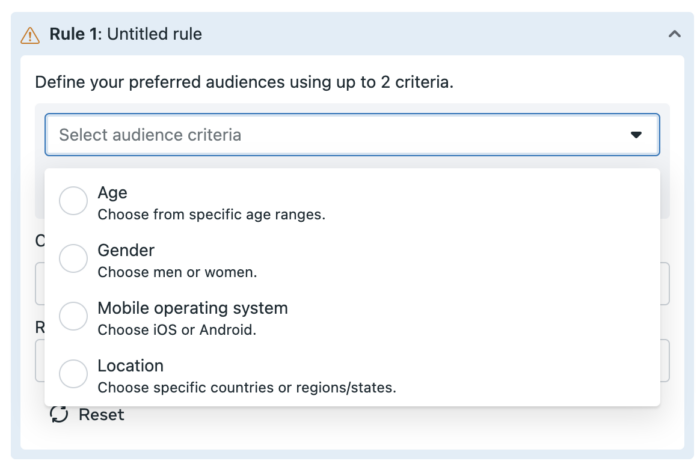Select the Age radio button
This screenshot has width=700, height=464.
[73, 201]
